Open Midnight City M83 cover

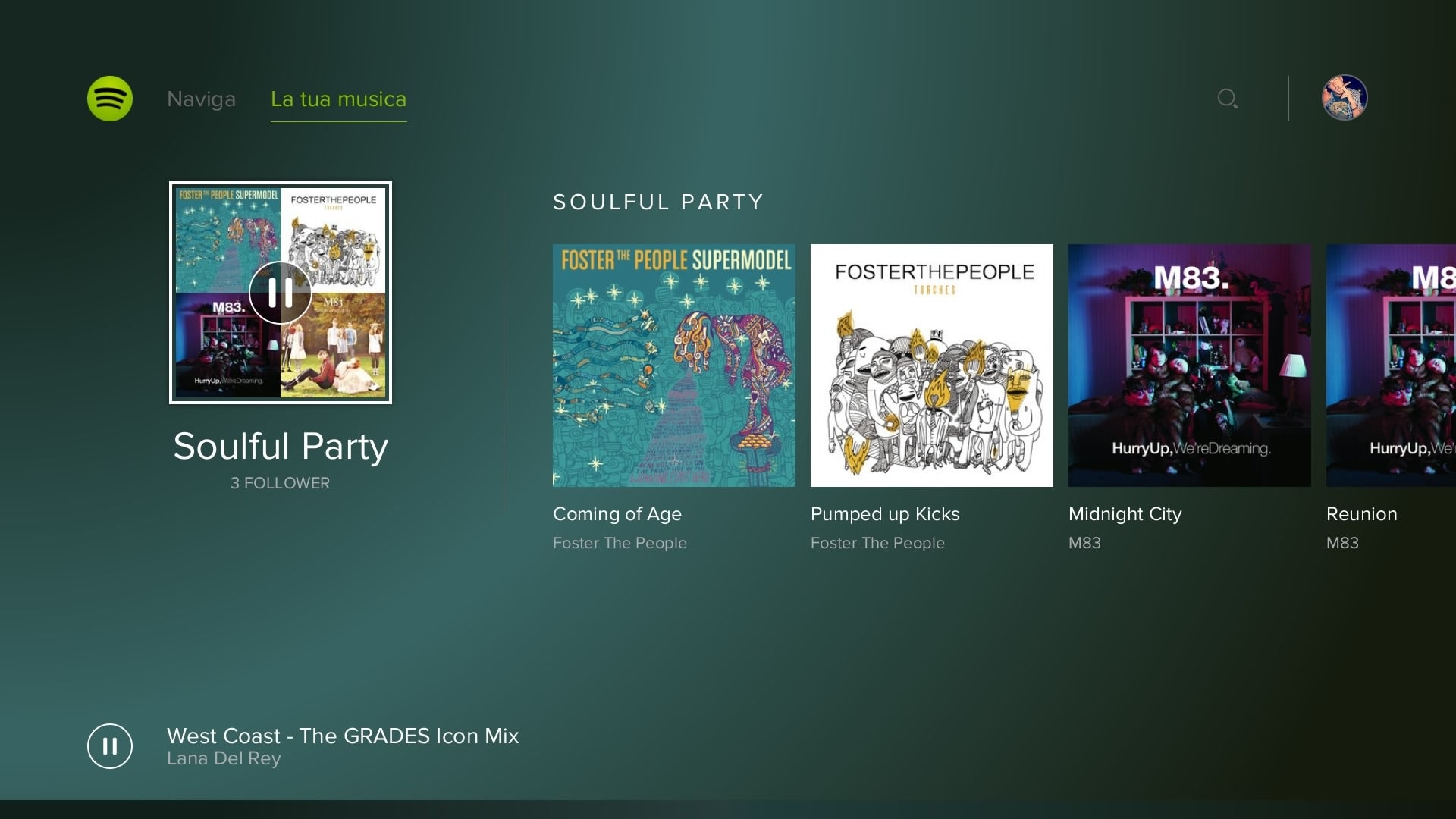click(x=1190, y=366)
